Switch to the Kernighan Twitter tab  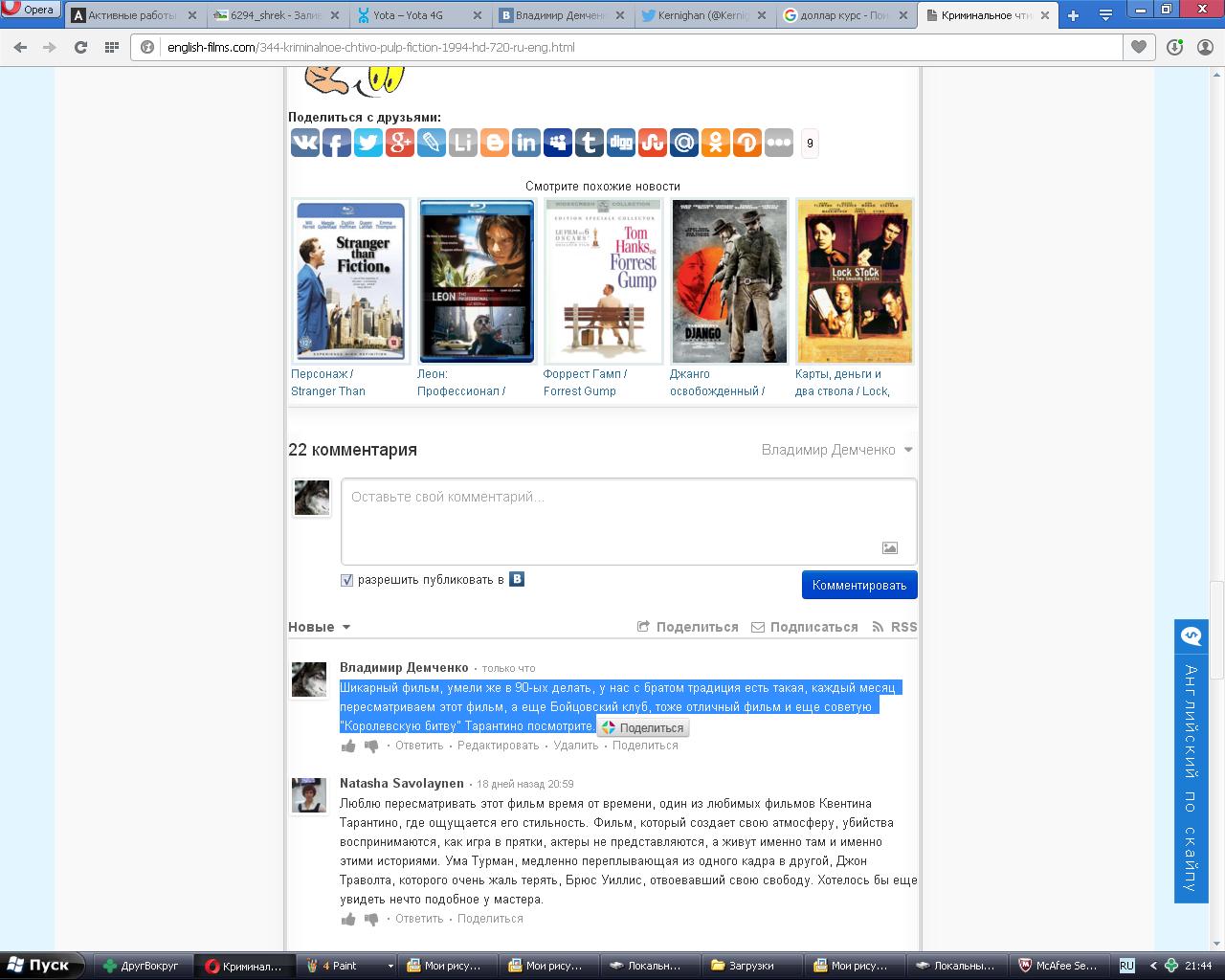point(703,15)
